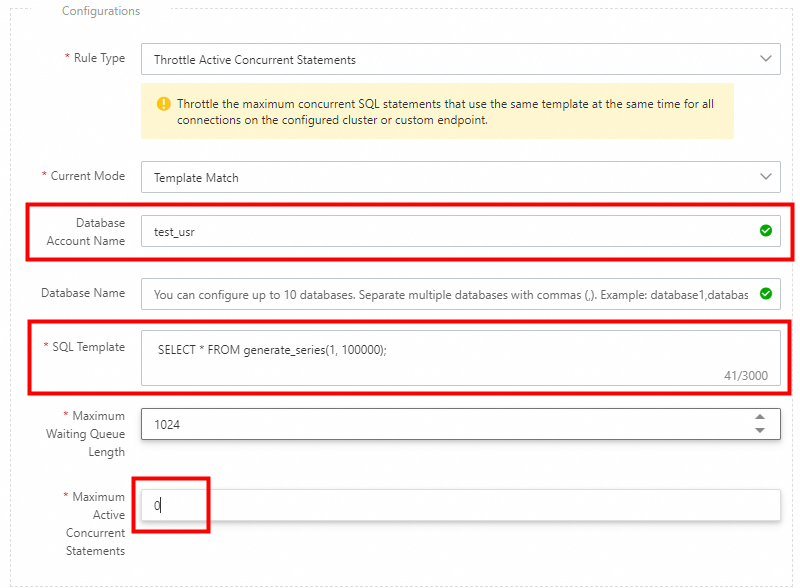Click the yellow warning icon in the notice

[x=163, y=104]
